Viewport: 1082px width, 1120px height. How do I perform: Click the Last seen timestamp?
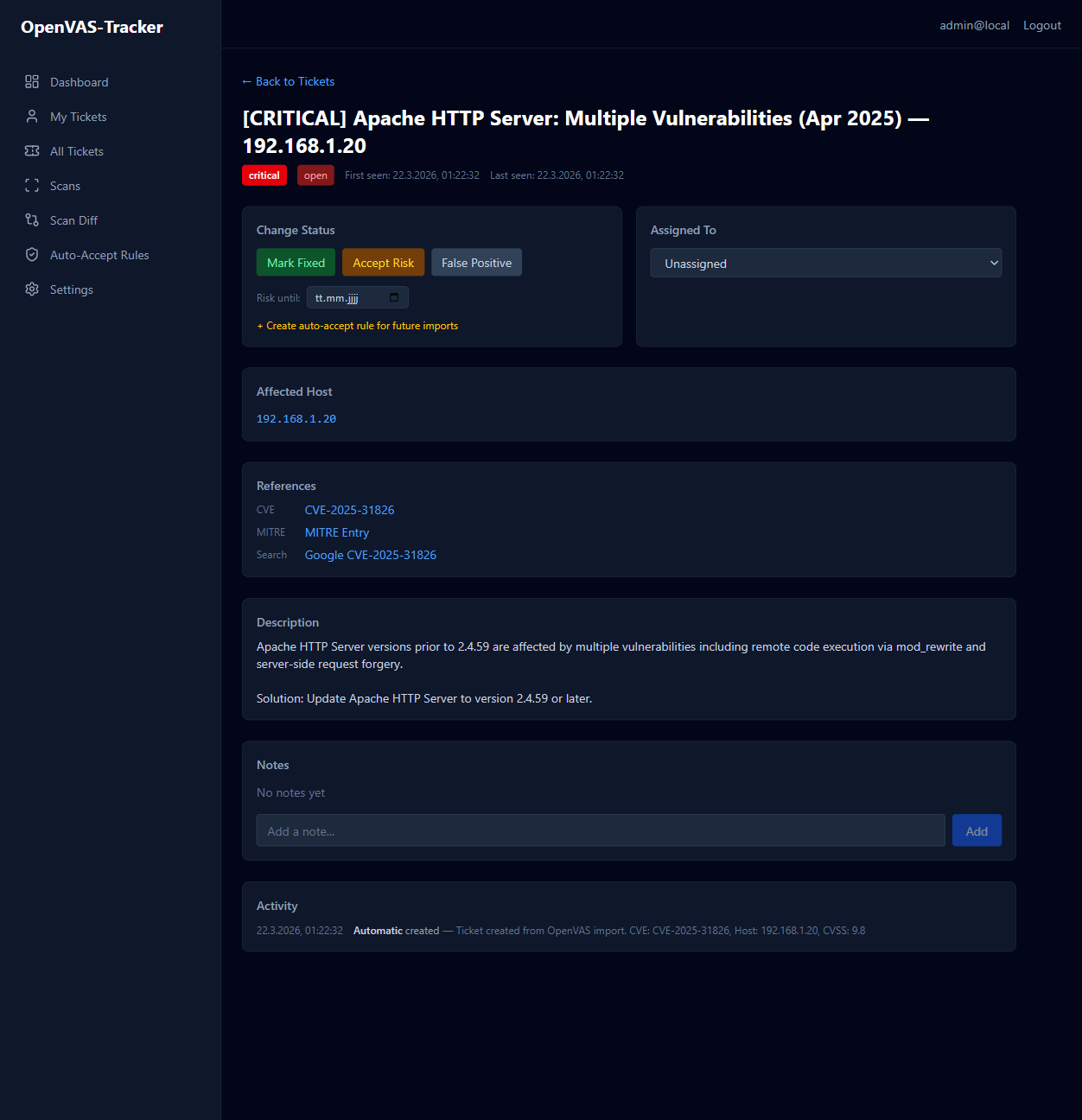[x=557, y=175]
